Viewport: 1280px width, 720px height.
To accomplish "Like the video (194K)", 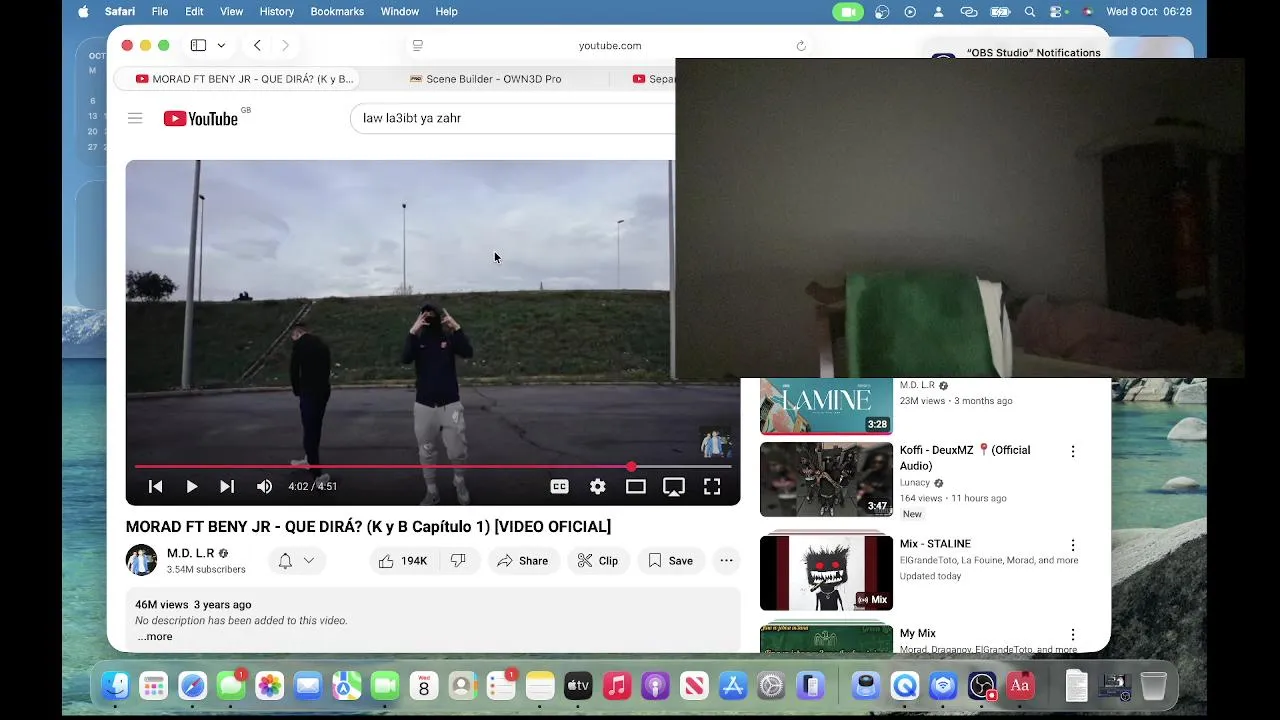I will coord(402,561).
